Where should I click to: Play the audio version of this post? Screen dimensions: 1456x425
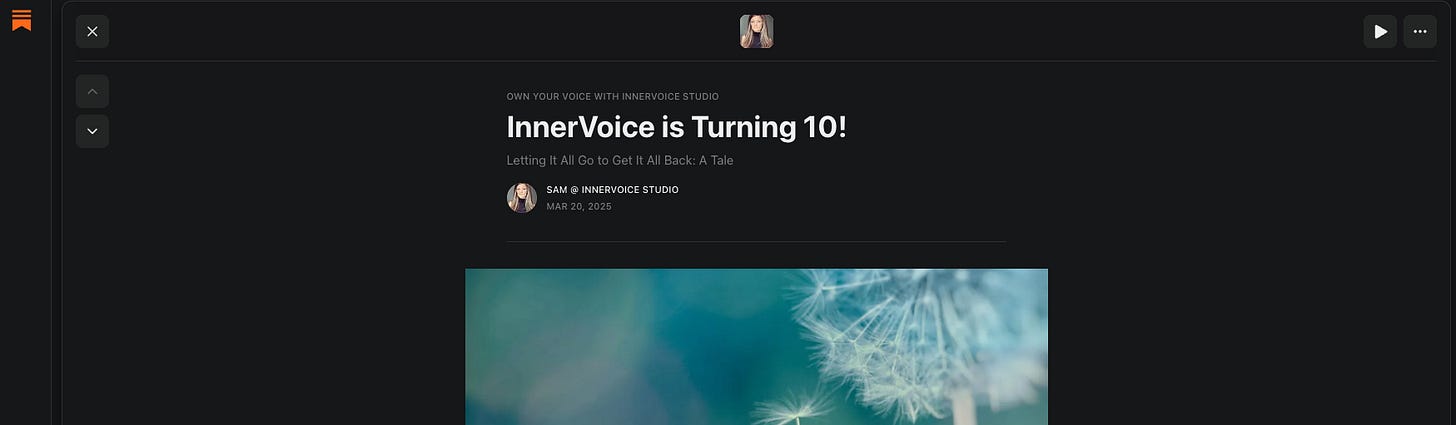click(1380, 31)
